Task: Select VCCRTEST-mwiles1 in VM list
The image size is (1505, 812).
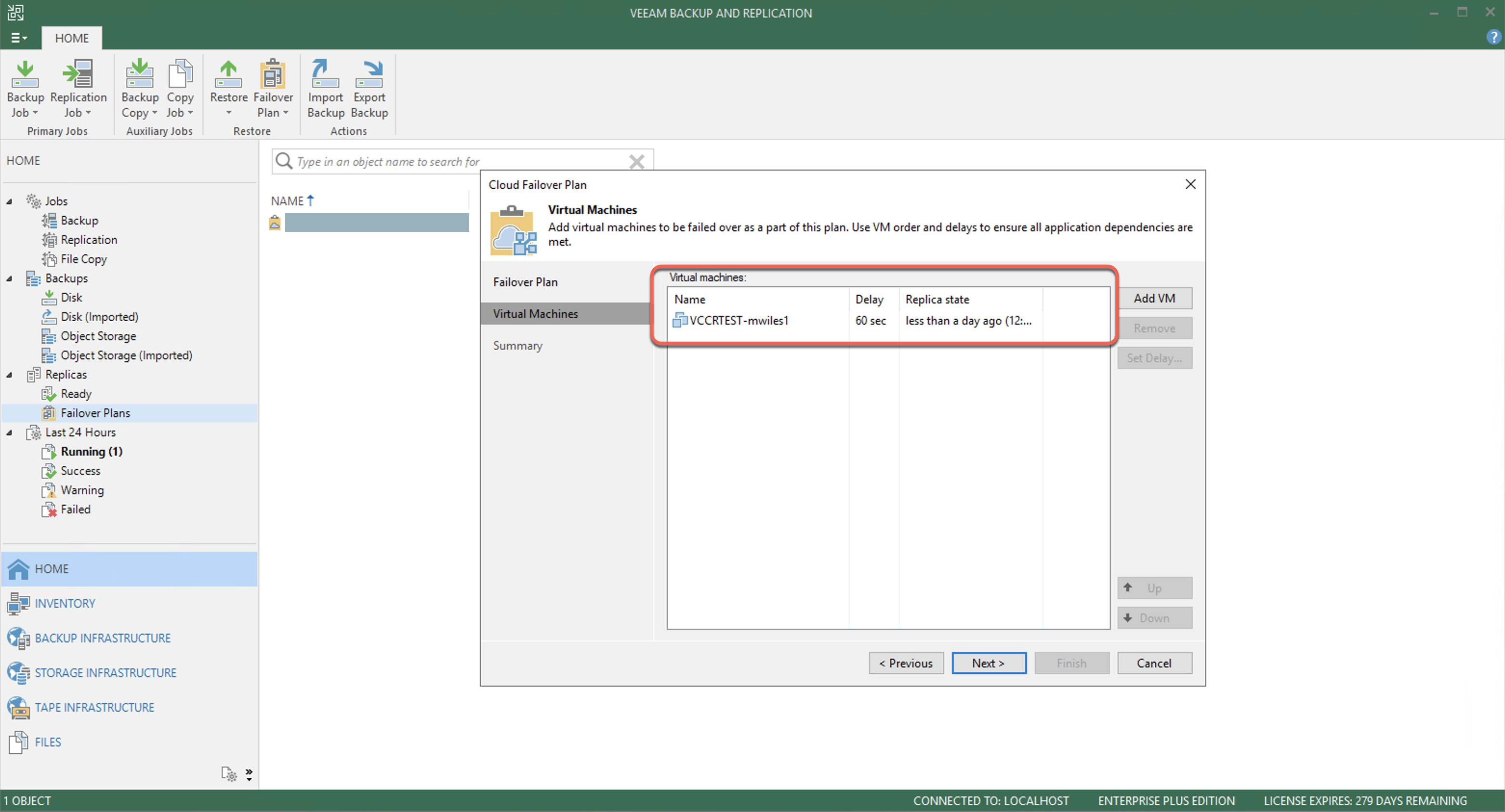Action: tap(739, 321)
